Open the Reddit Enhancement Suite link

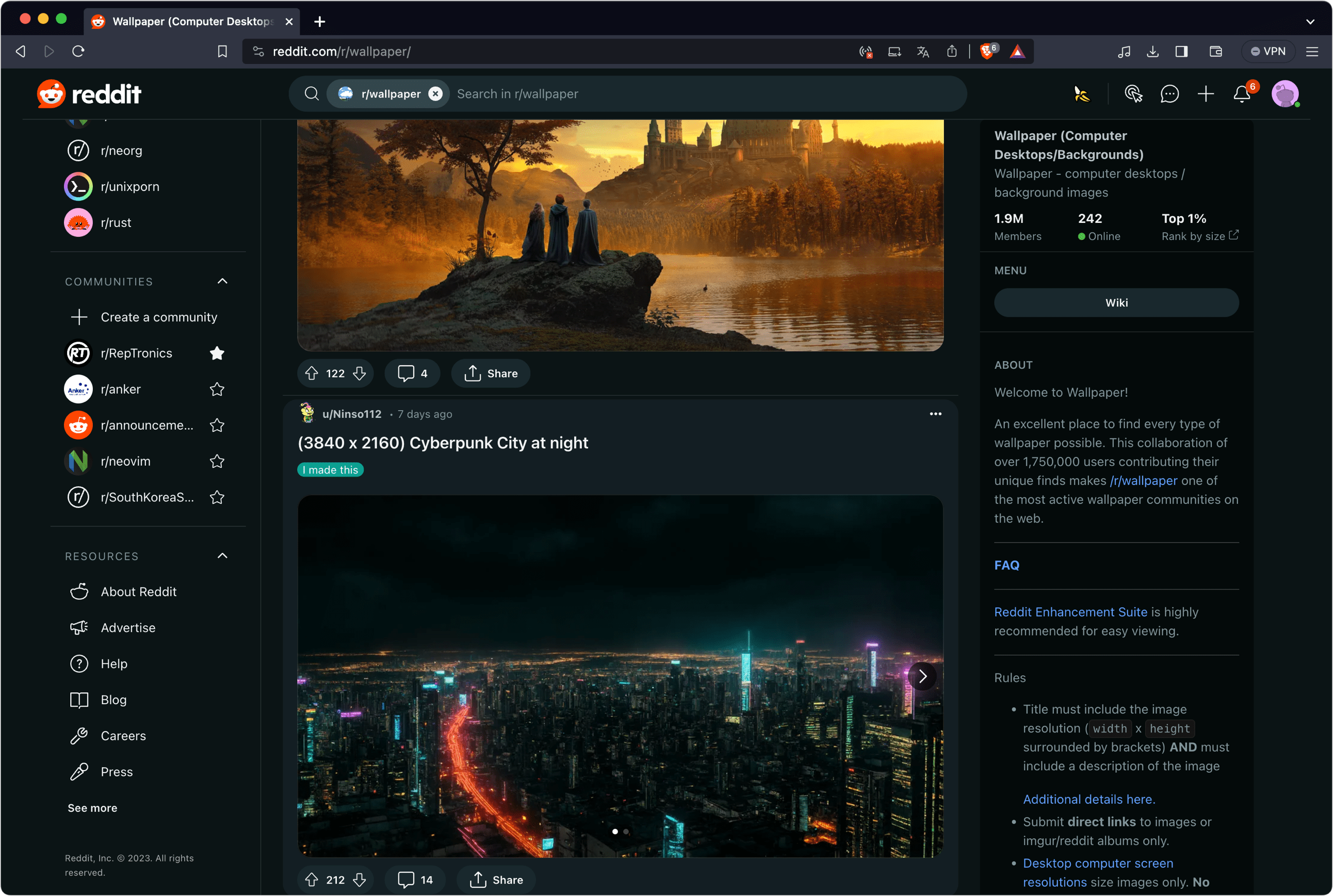point(1070,611)
